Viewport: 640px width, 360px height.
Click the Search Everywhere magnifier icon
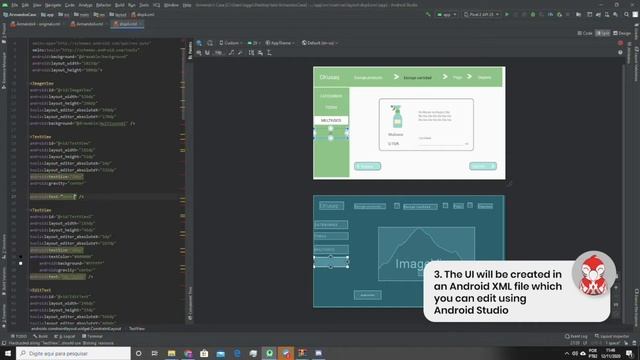(627, 14)
